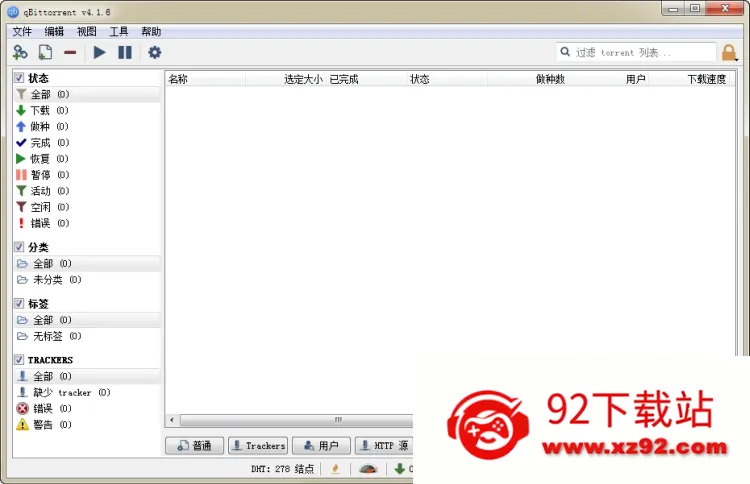750x484 pixels.
Task: Click the add torrent link icon
Action: click(20, 53)
